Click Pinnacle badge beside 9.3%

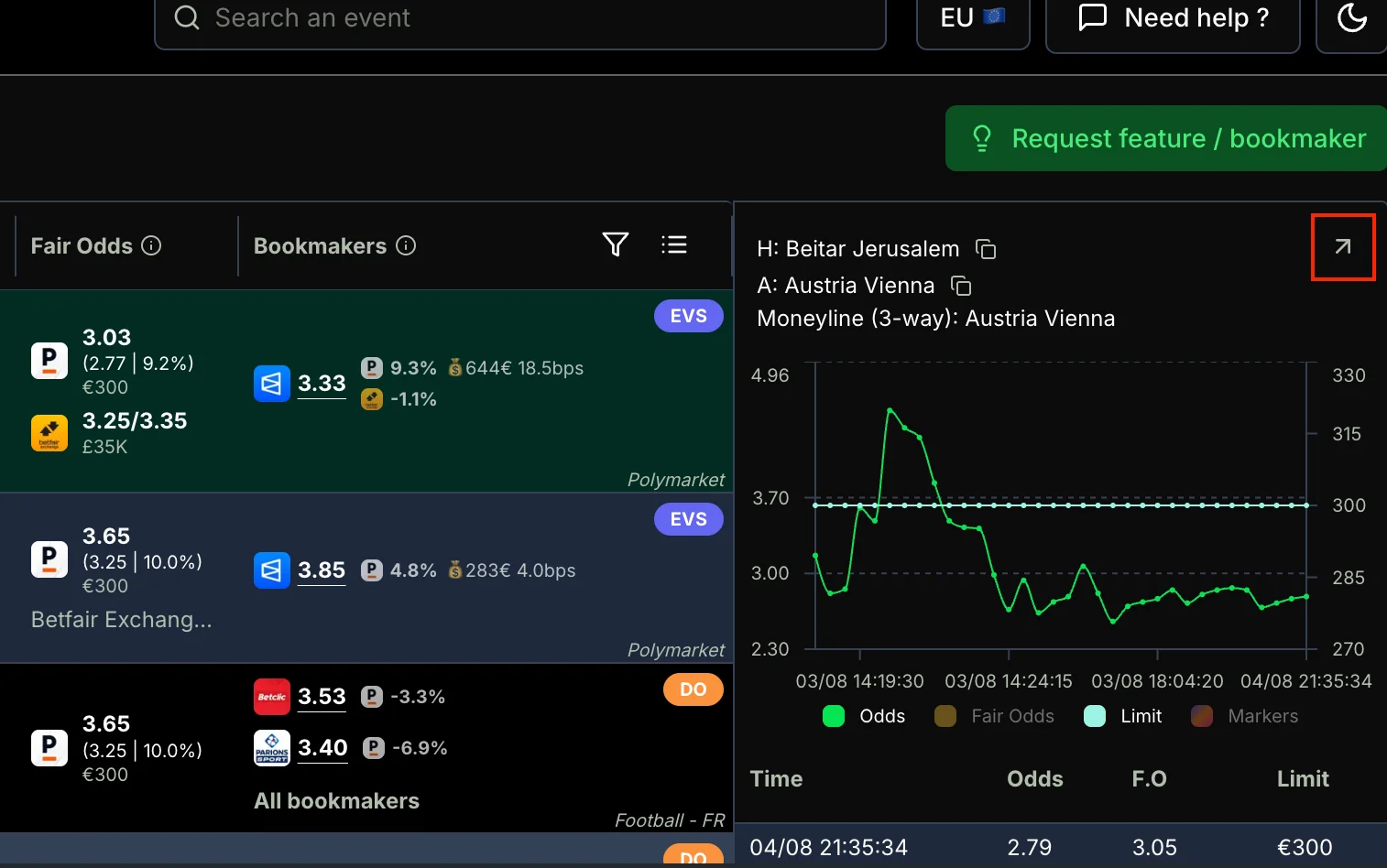(372, 368)
